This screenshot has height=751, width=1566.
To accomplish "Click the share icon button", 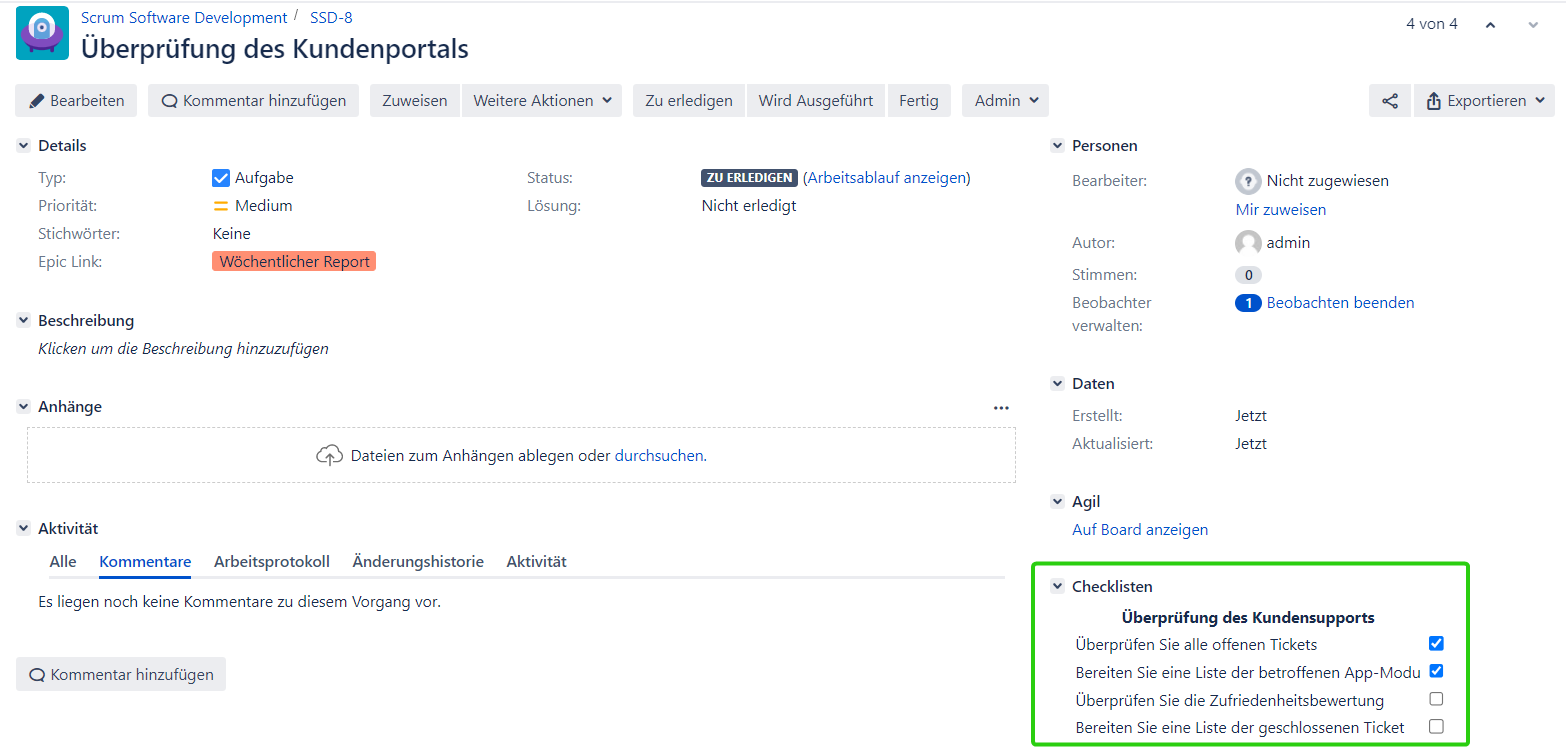I will (1389, 101).
